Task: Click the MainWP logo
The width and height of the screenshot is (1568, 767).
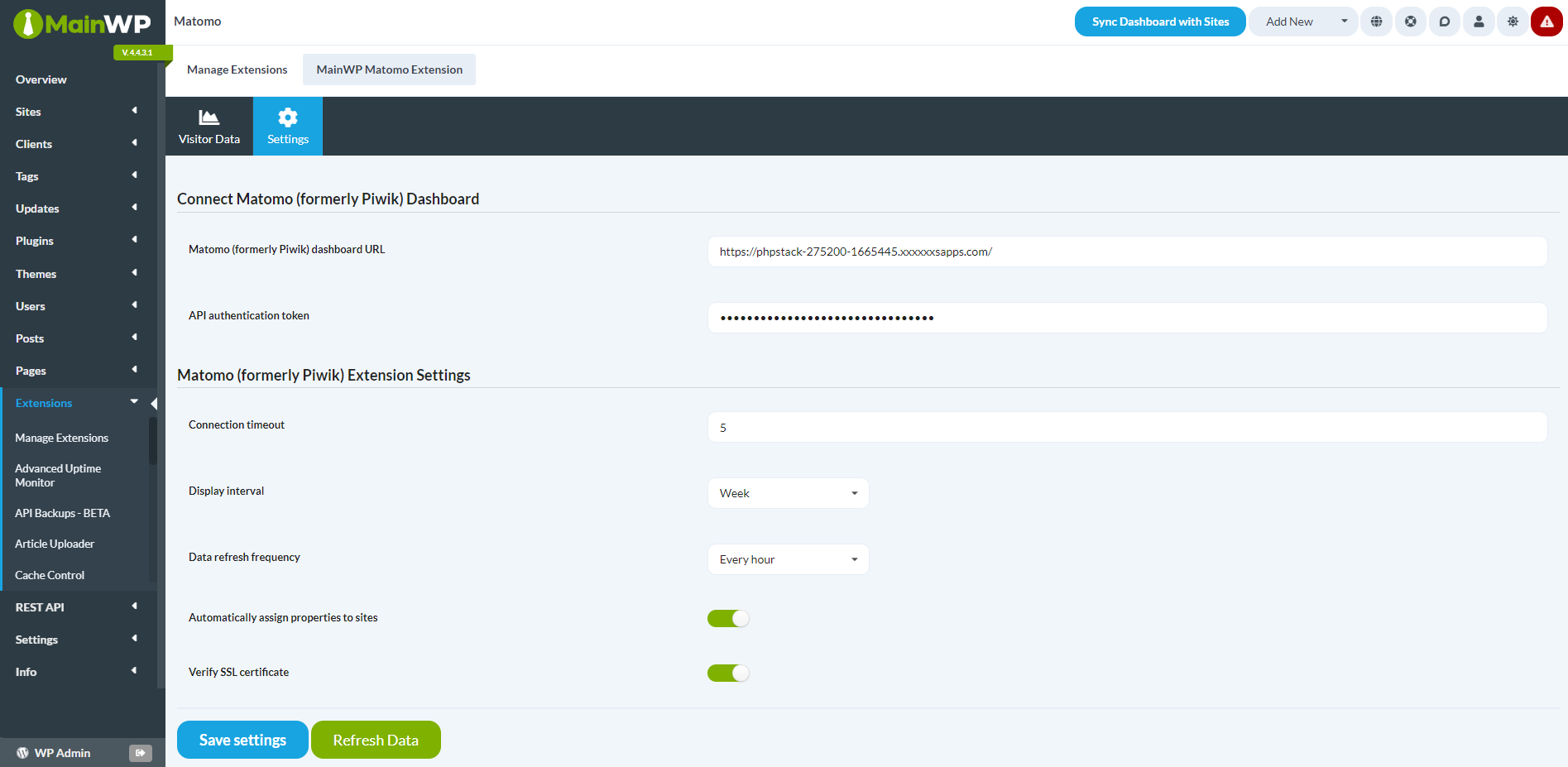Action: coord(82,24)
